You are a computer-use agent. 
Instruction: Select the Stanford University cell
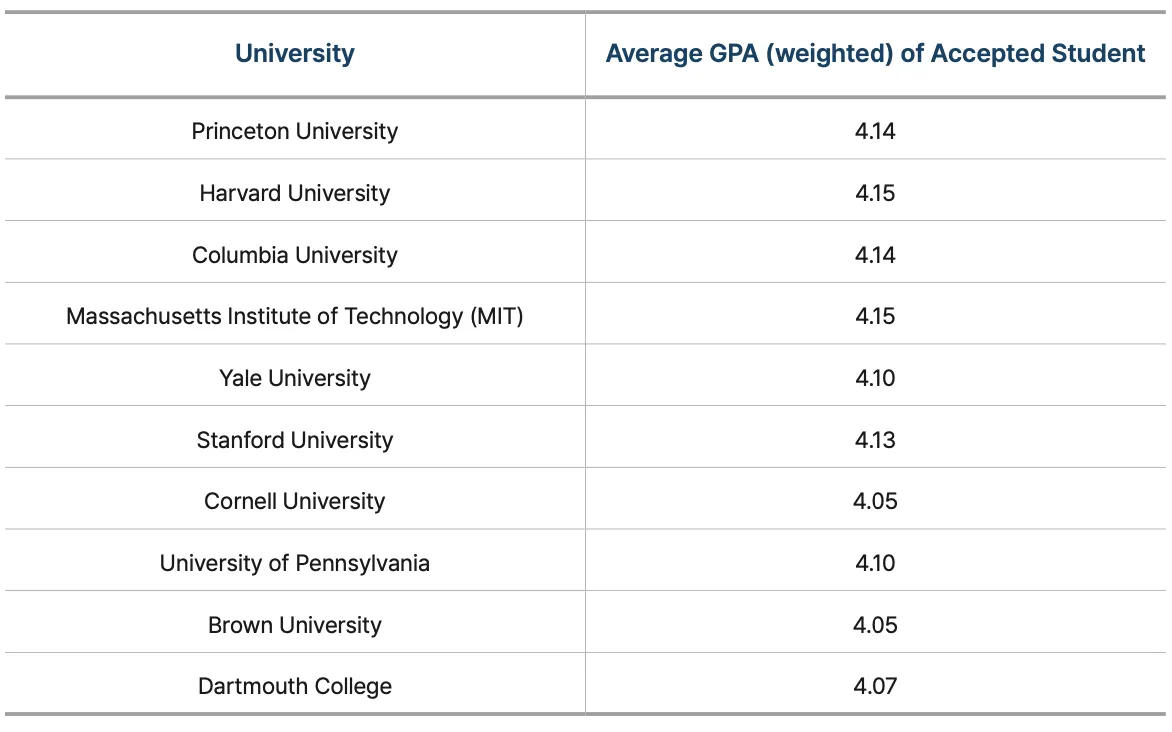pos(295,440)
